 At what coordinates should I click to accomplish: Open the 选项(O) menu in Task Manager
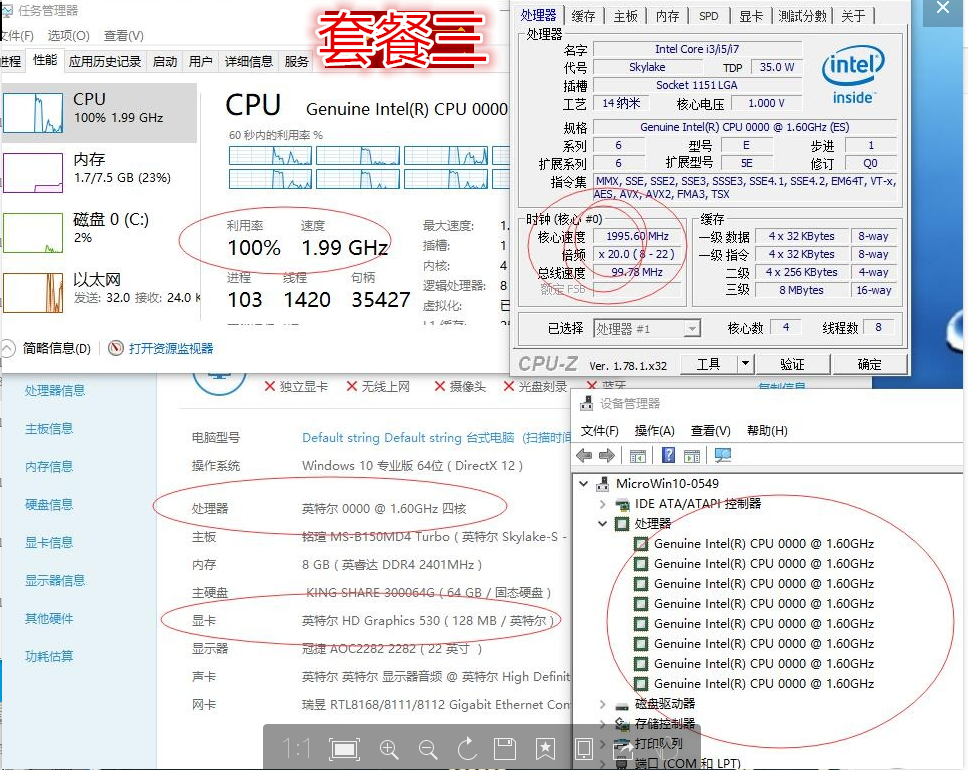coord(69,35)
